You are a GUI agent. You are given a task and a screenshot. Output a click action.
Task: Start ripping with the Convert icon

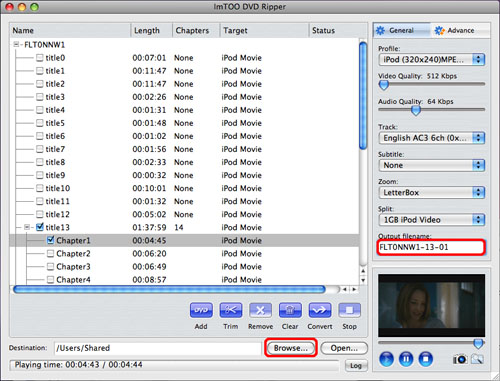pos(320,310)
